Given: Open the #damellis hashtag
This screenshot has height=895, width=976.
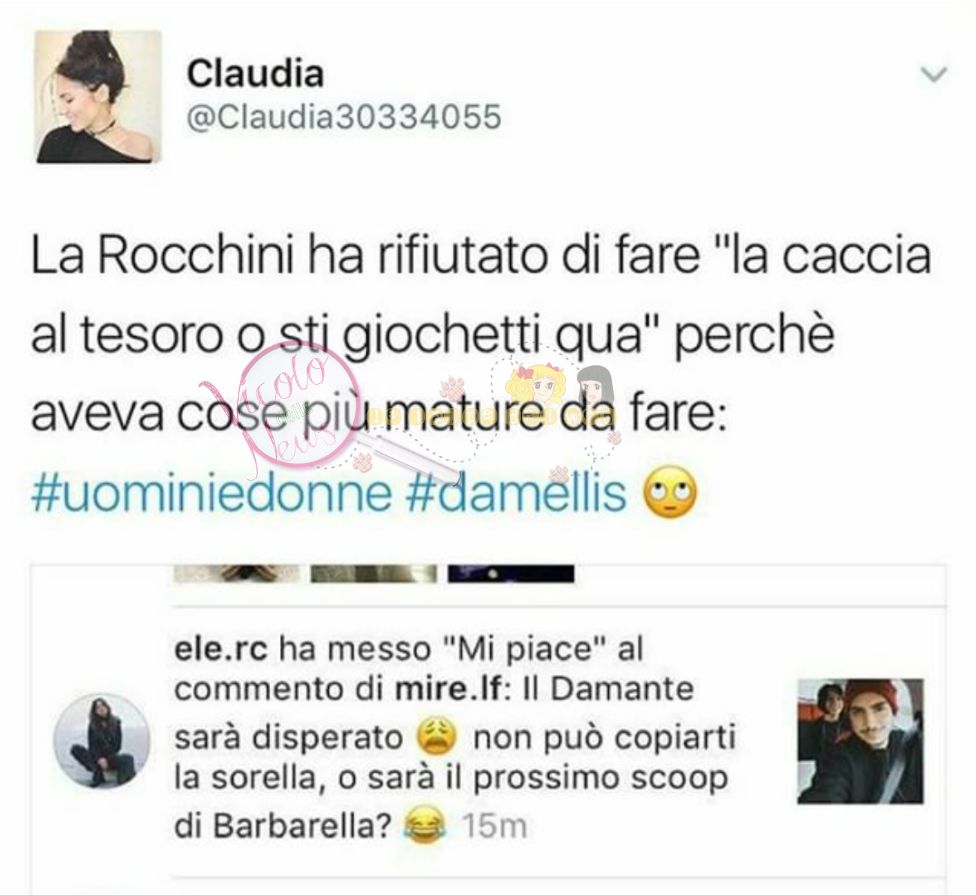Looking at the screenshot, I should [x=516, y=492].
